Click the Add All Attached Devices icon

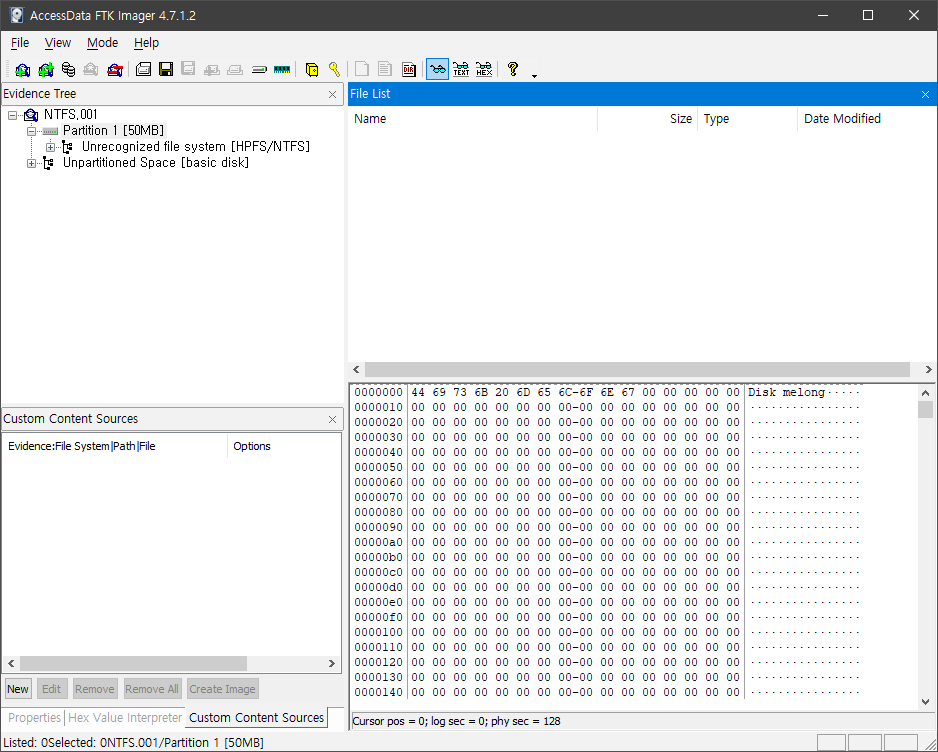point(46,69)
